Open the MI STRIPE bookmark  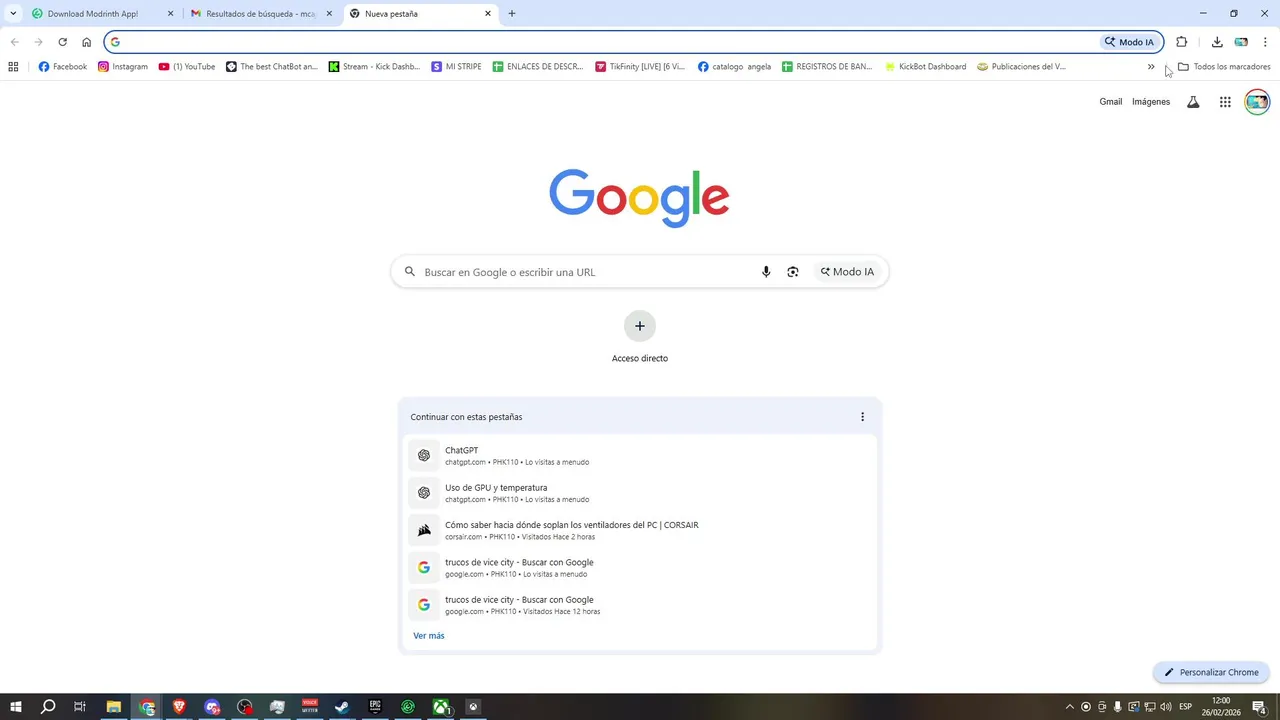456,67
